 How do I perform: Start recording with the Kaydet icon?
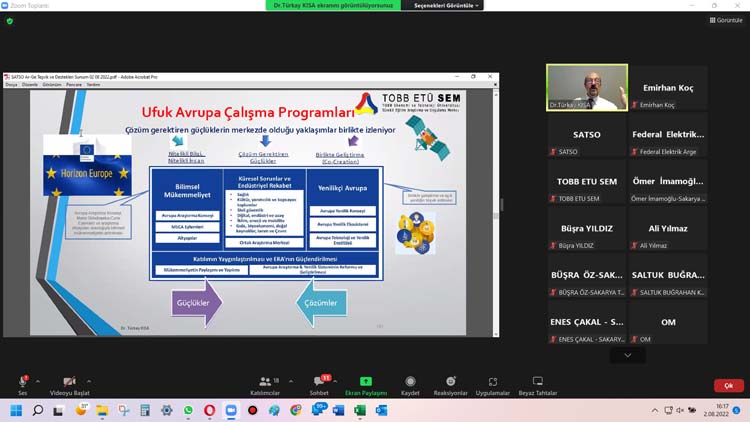click(x=410, y=383)
